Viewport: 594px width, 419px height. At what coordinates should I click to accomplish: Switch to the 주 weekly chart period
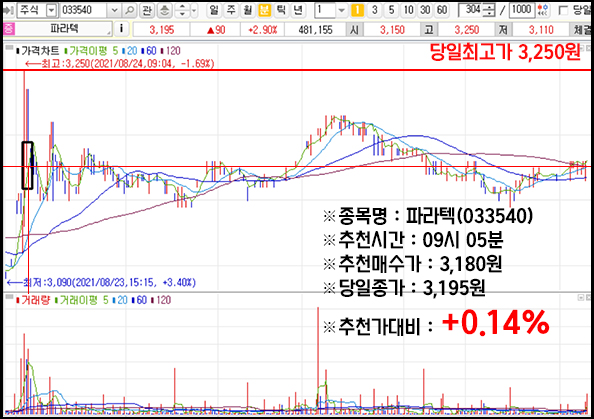231,10
